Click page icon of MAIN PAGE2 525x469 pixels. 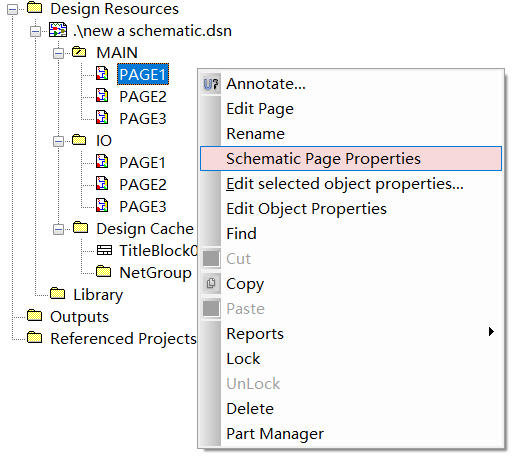coord(102,96)
